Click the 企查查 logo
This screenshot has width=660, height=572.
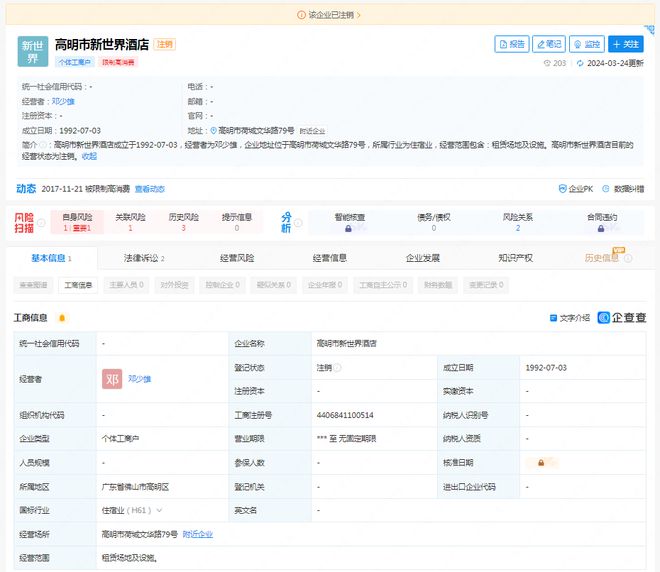click(622, 318)
